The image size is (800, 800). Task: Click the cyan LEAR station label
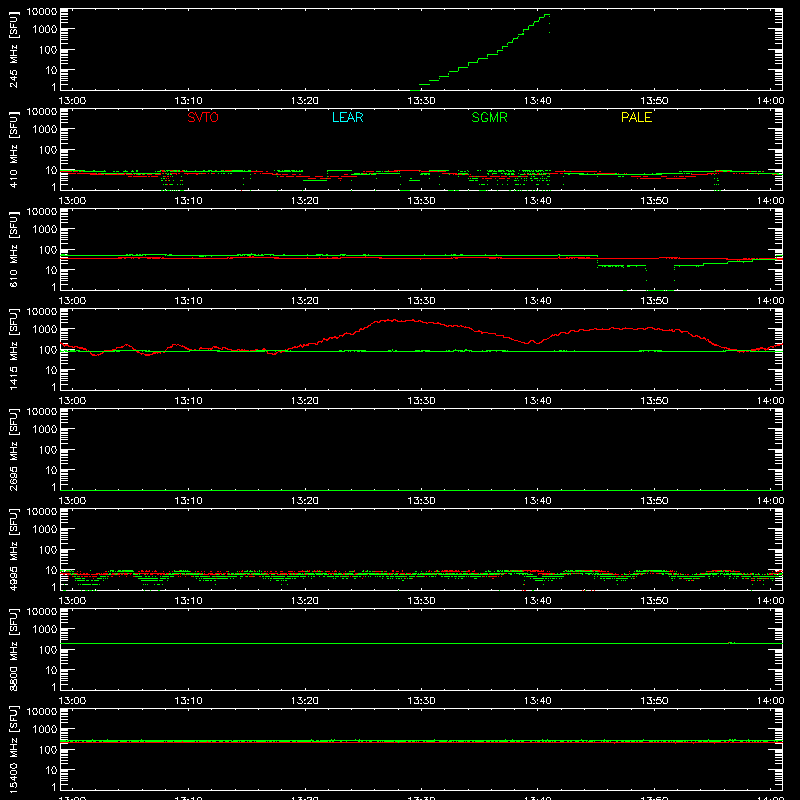tap(347, 117)
